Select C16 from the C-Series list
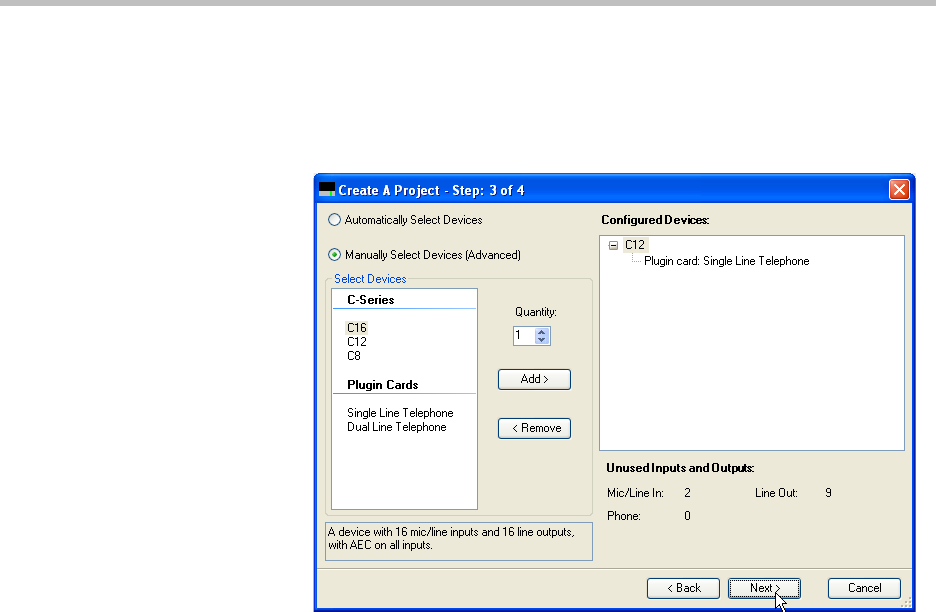 357,327
